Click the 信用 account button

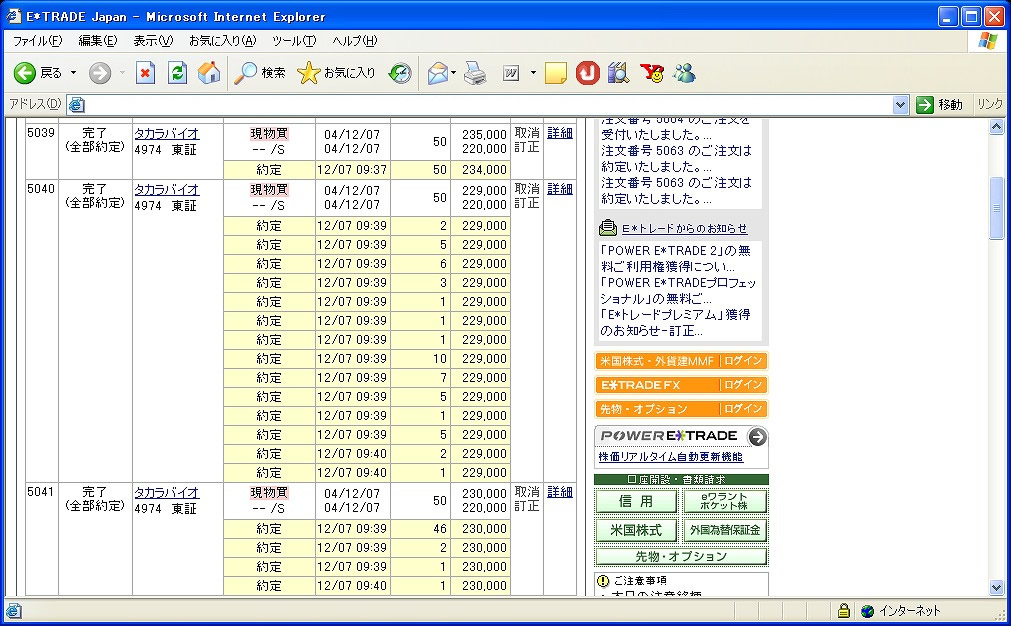coord(636,501)
